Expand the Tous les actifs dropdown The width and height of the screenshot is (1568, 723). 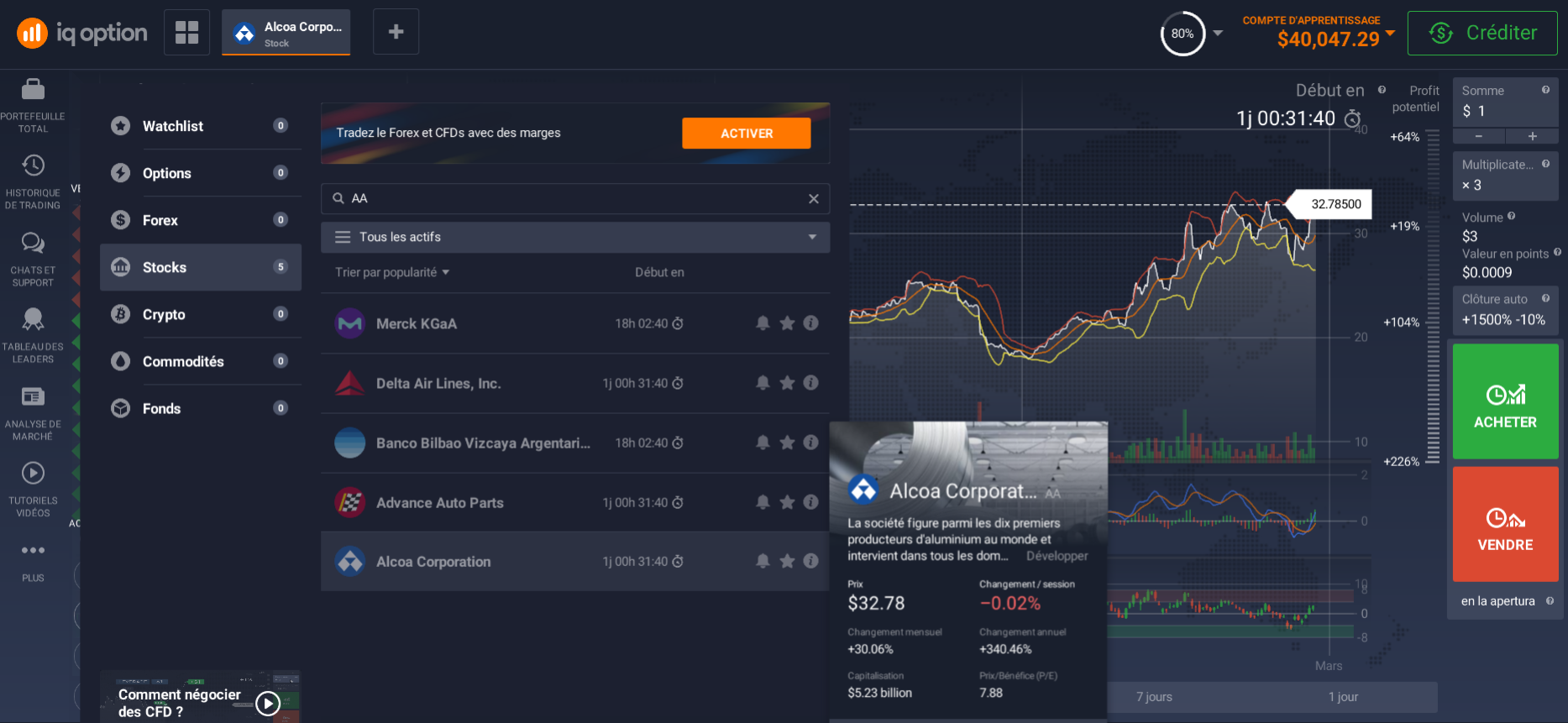pos(575,237)
